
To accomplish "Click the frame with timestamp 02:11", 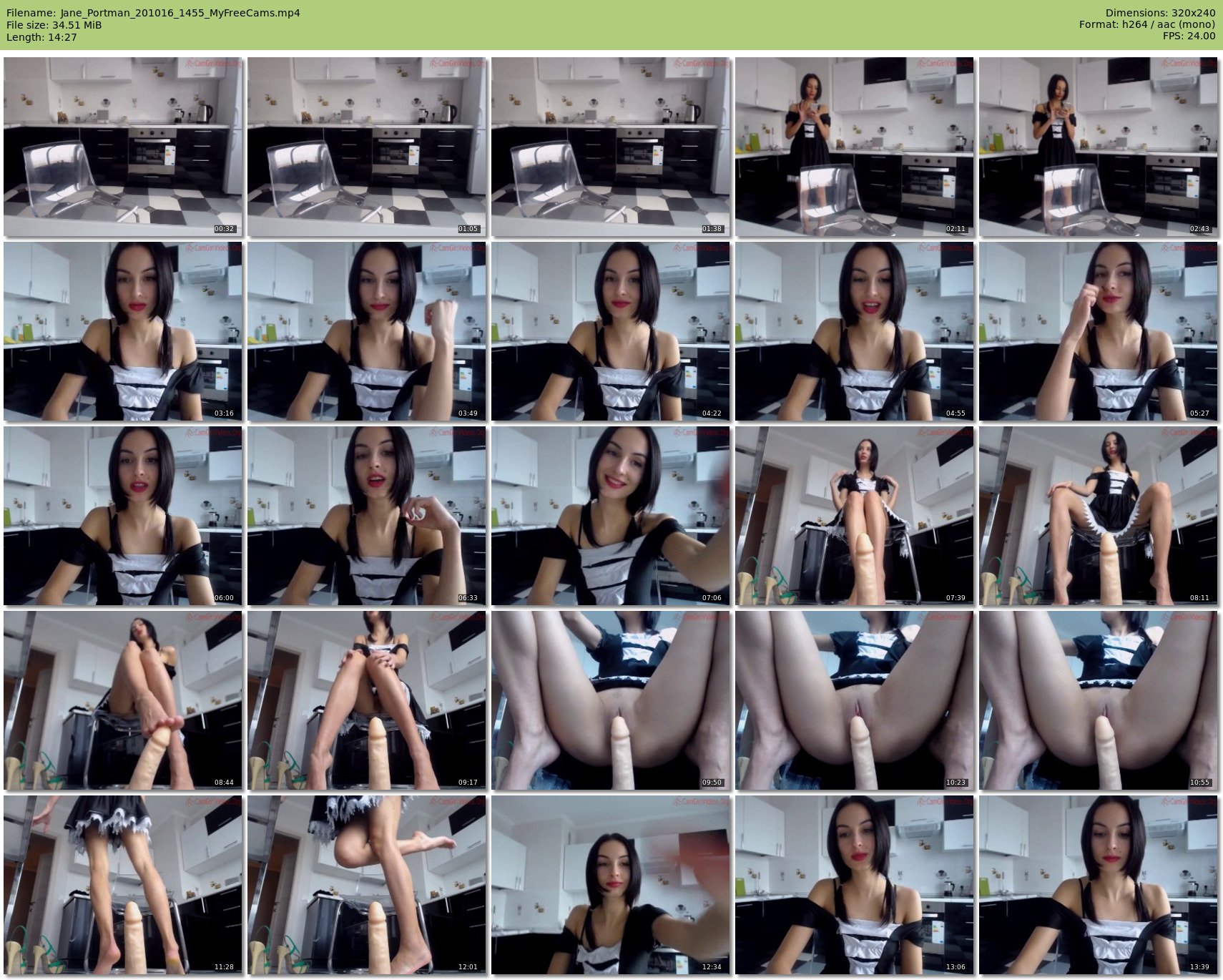I will pyautogui.click(x=854, y=147).
